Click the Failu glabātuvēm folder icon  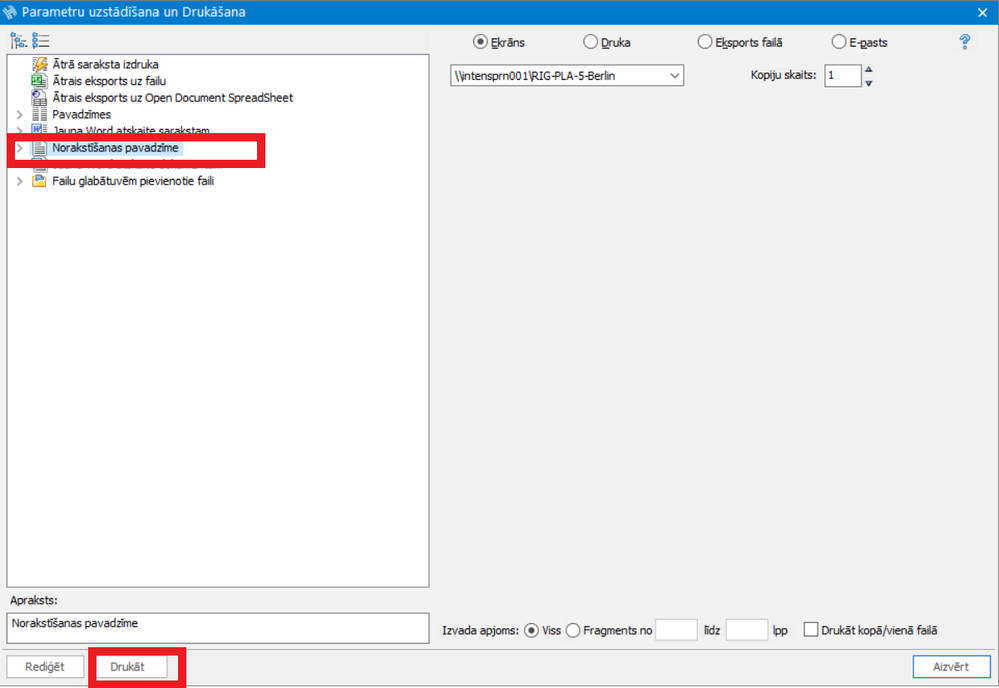pos(40,181)
